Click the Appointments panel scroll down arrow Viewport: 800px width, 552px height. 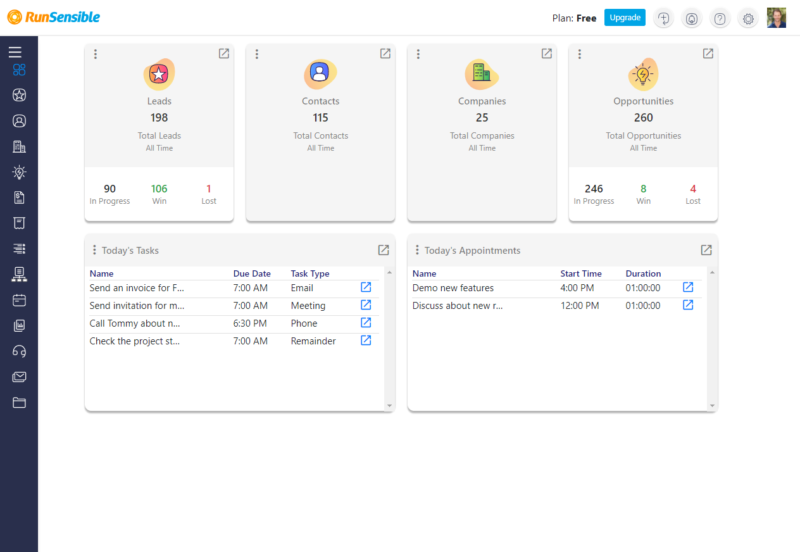(x=712, y=406)
